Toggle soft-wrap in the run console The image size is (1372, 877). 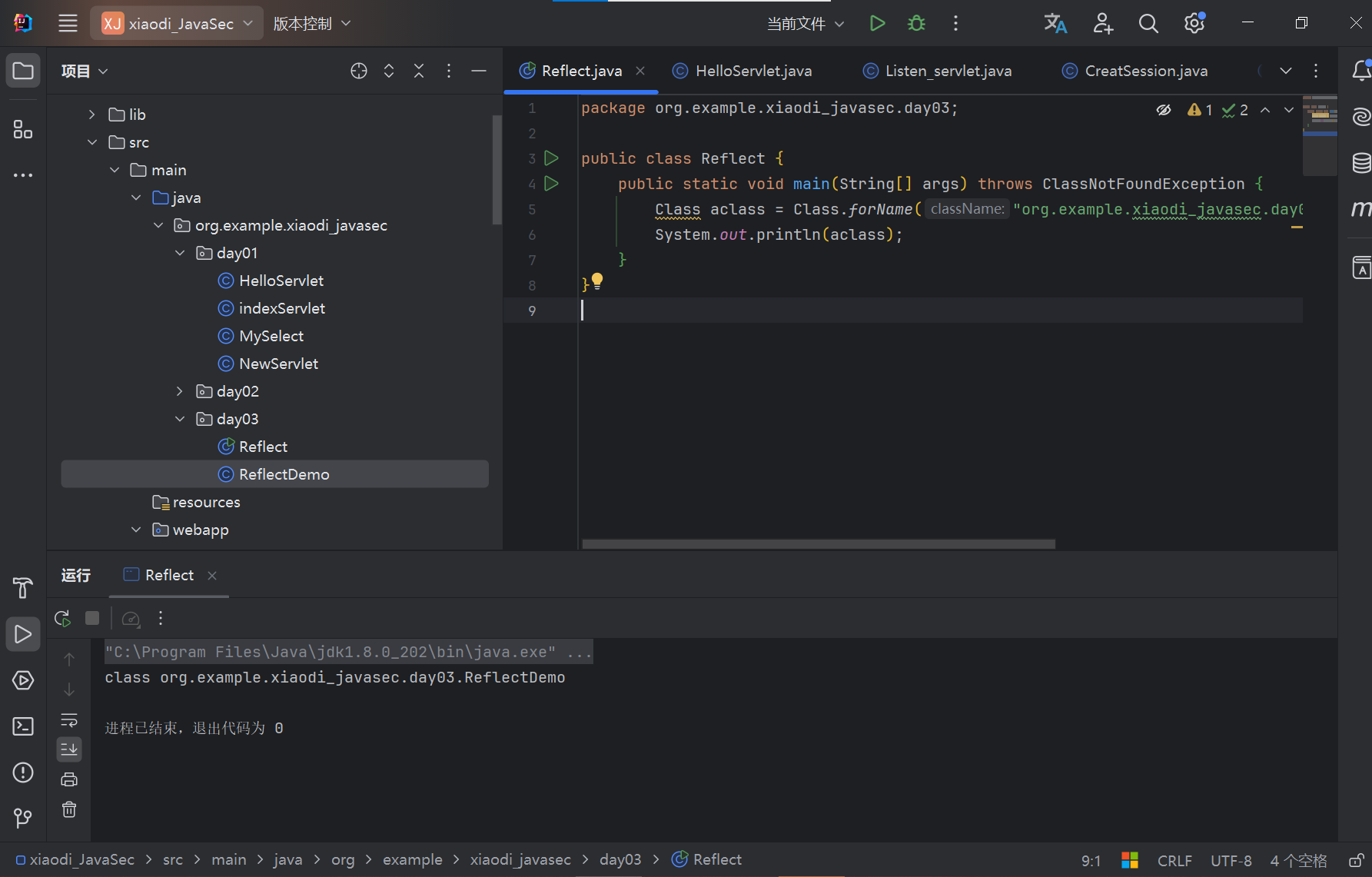coord(69,720)
